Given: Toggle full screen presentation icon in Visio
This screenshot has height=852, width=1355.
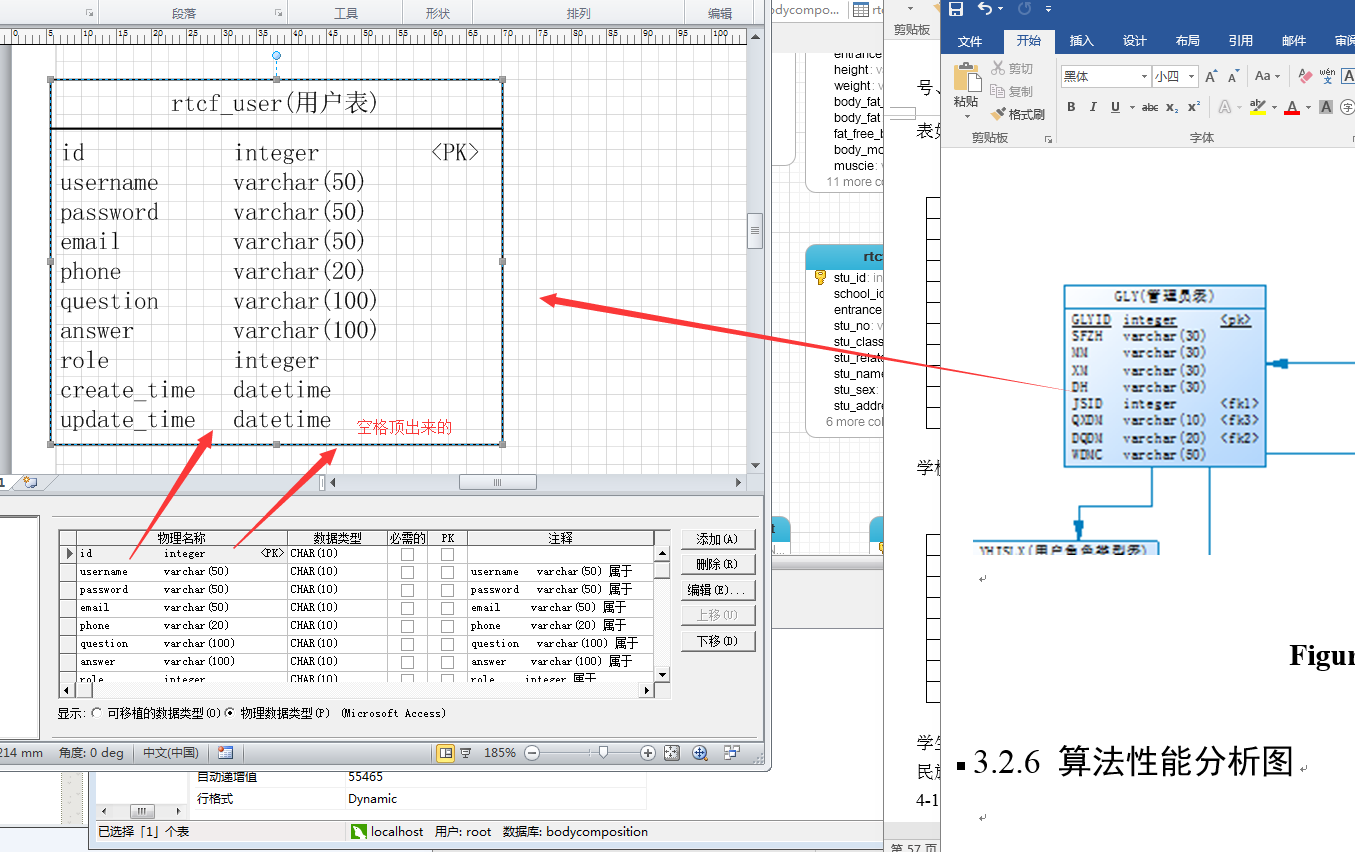Looking at the screenshot, I should pyautogui.click(x=465, y=753).
